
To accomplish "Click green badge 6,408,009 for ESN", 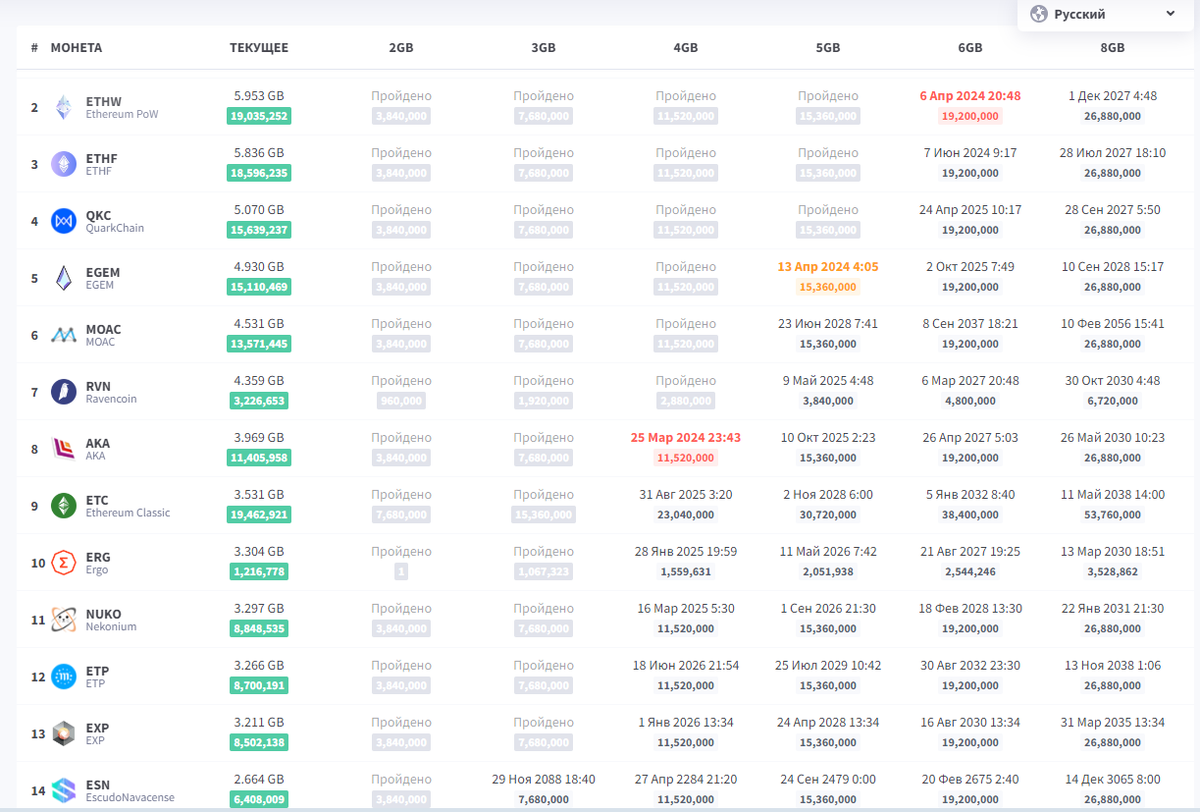I will tap(259, 800).
